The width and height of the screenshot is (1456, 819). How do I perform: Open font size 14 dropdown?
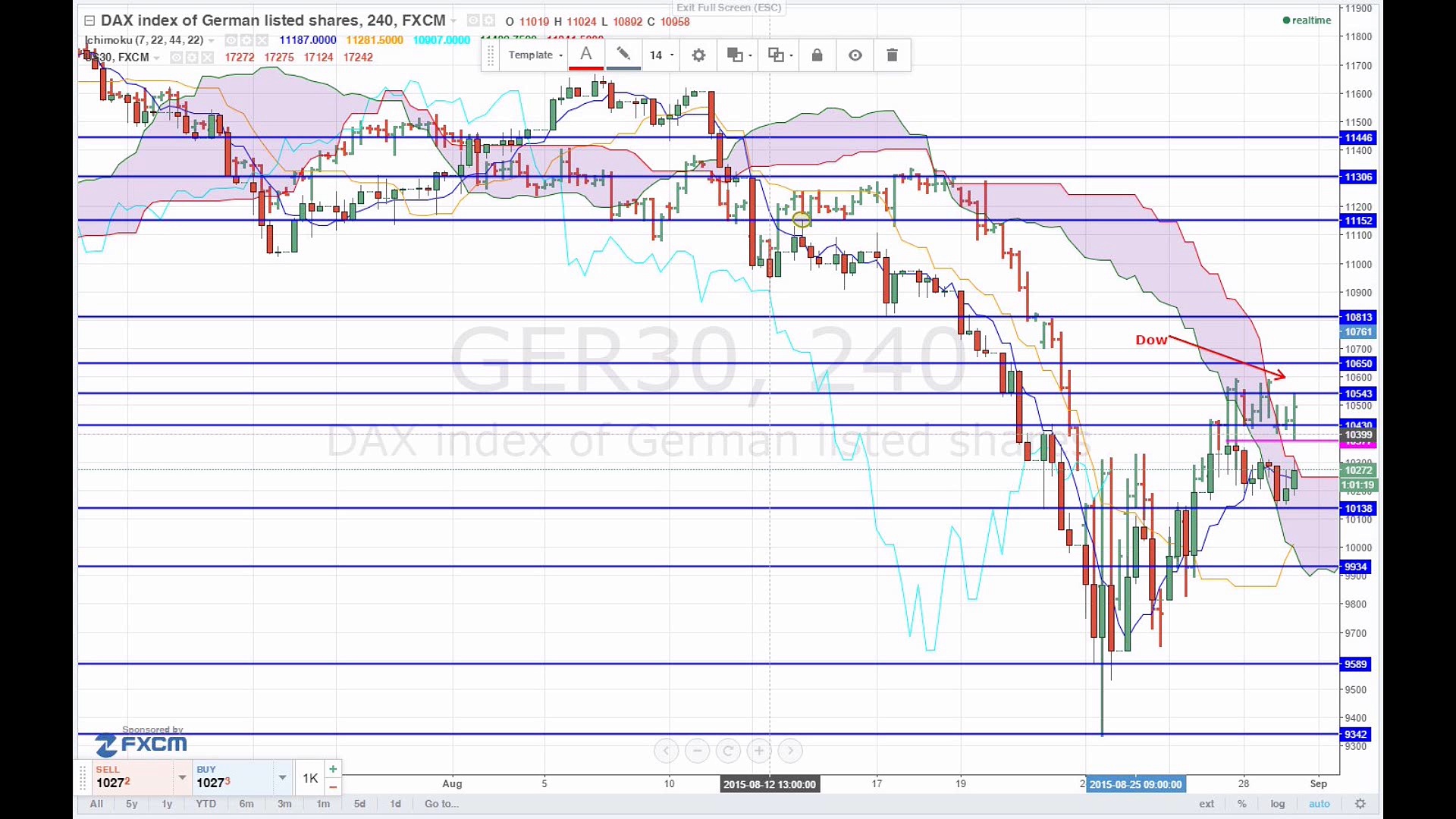click(x=661, y=55)
